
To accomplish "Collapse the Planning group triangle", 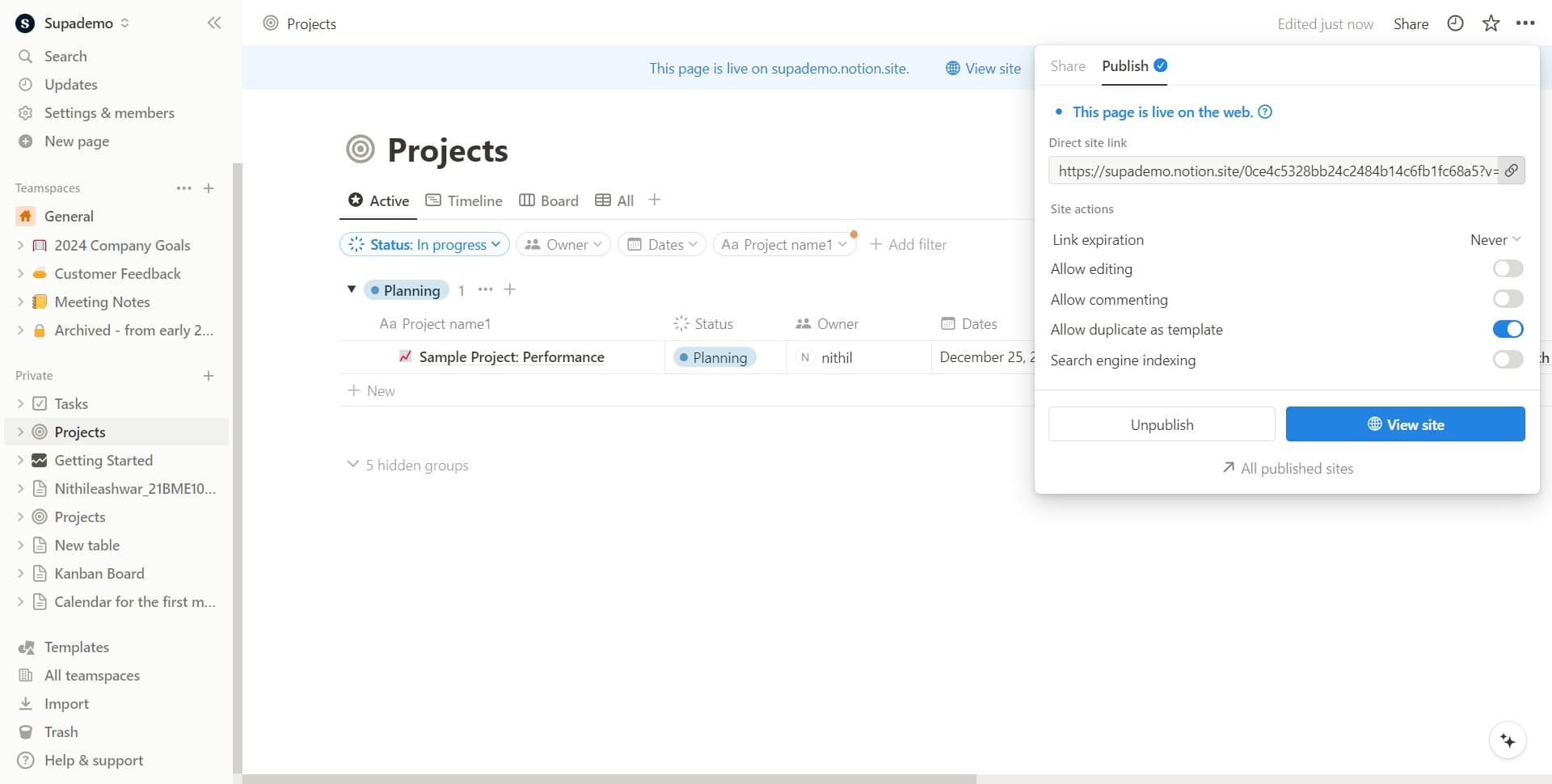I will (x=352, y=289).
